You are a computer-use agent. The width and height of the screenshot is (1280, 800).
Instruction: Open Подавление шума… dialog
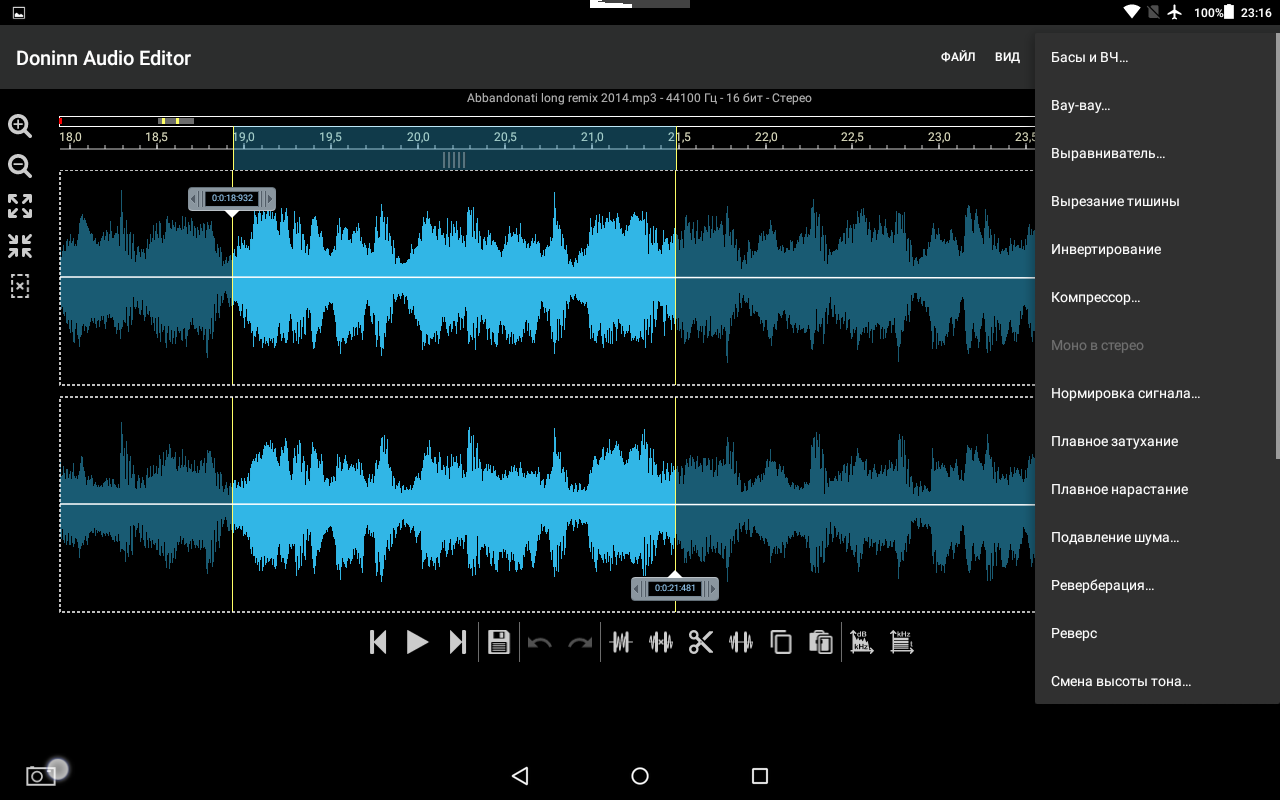click(x=1157, y=537)
